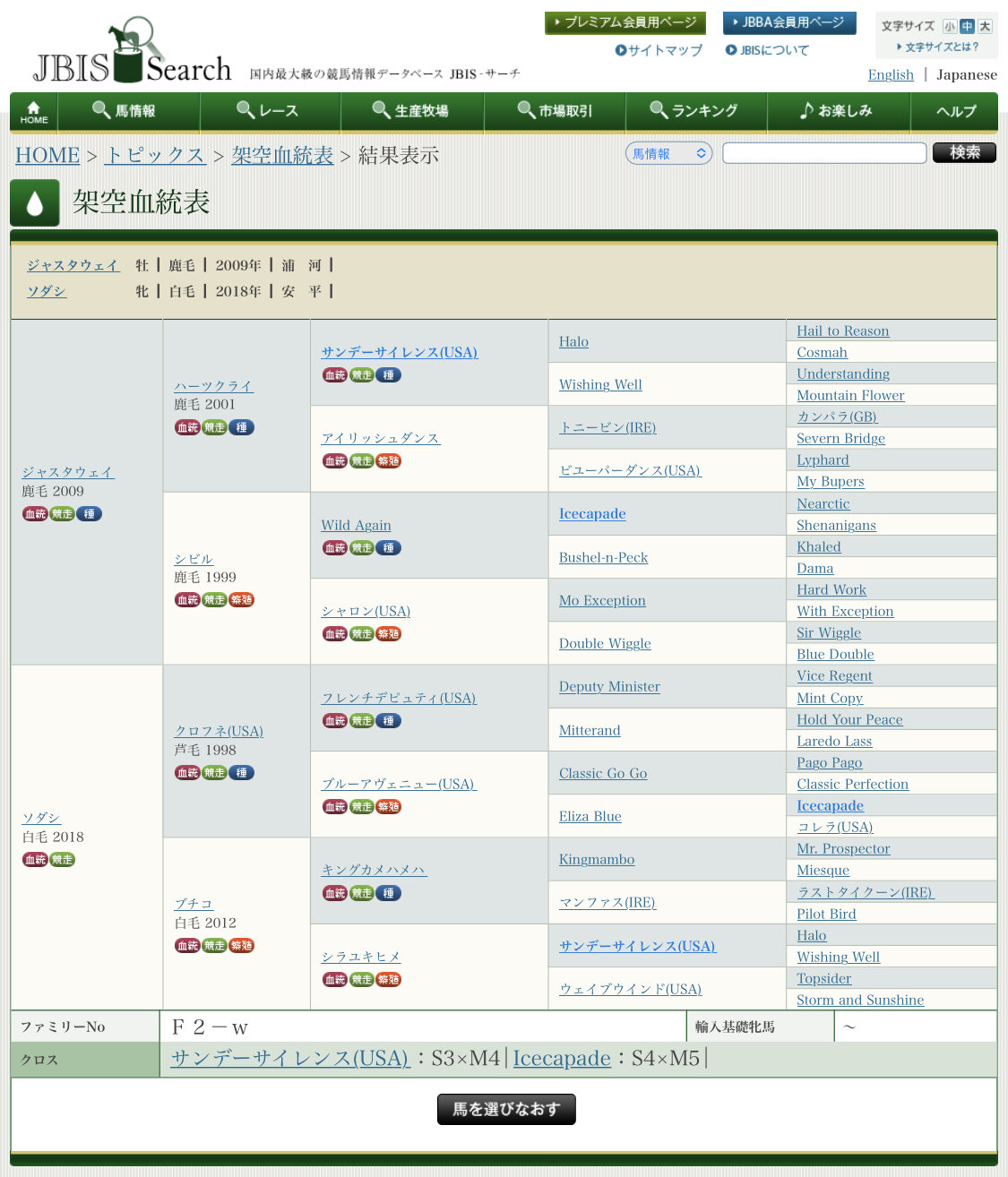The height and width of the screenshot is (1177, 1008).
Task: Open the 競走 badge under シビル
Action: pos(214,600)
